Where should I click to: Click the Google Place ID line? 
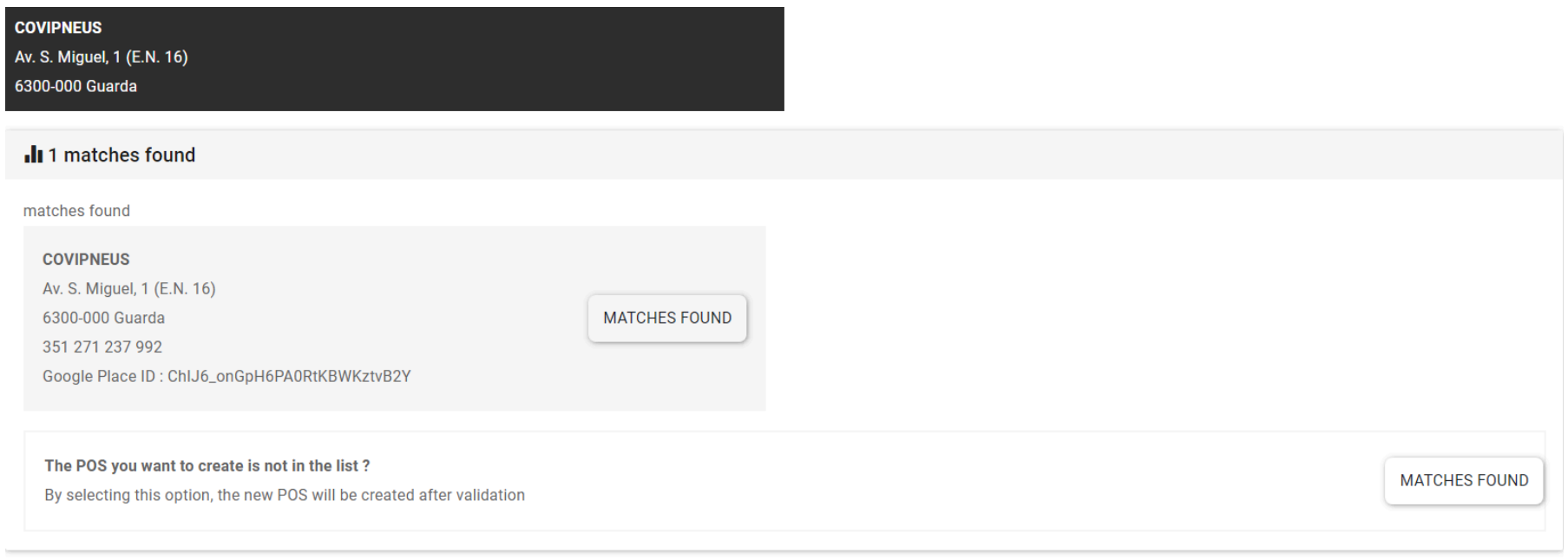pyautogui.click(x=226, y=376)
